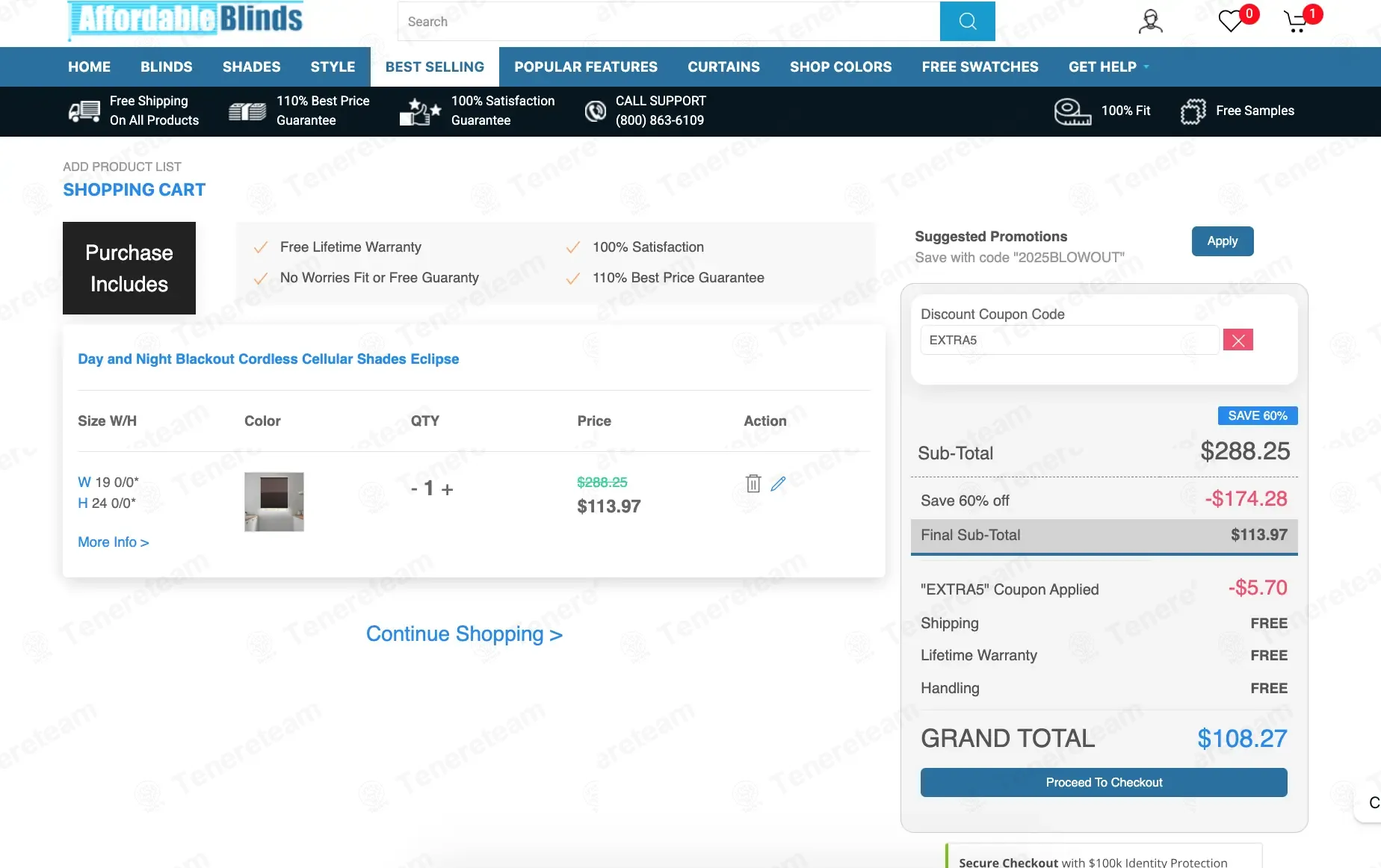Screen dimensions: 1381x868
Task: Focus the Search input field
Action: (669, 22)
